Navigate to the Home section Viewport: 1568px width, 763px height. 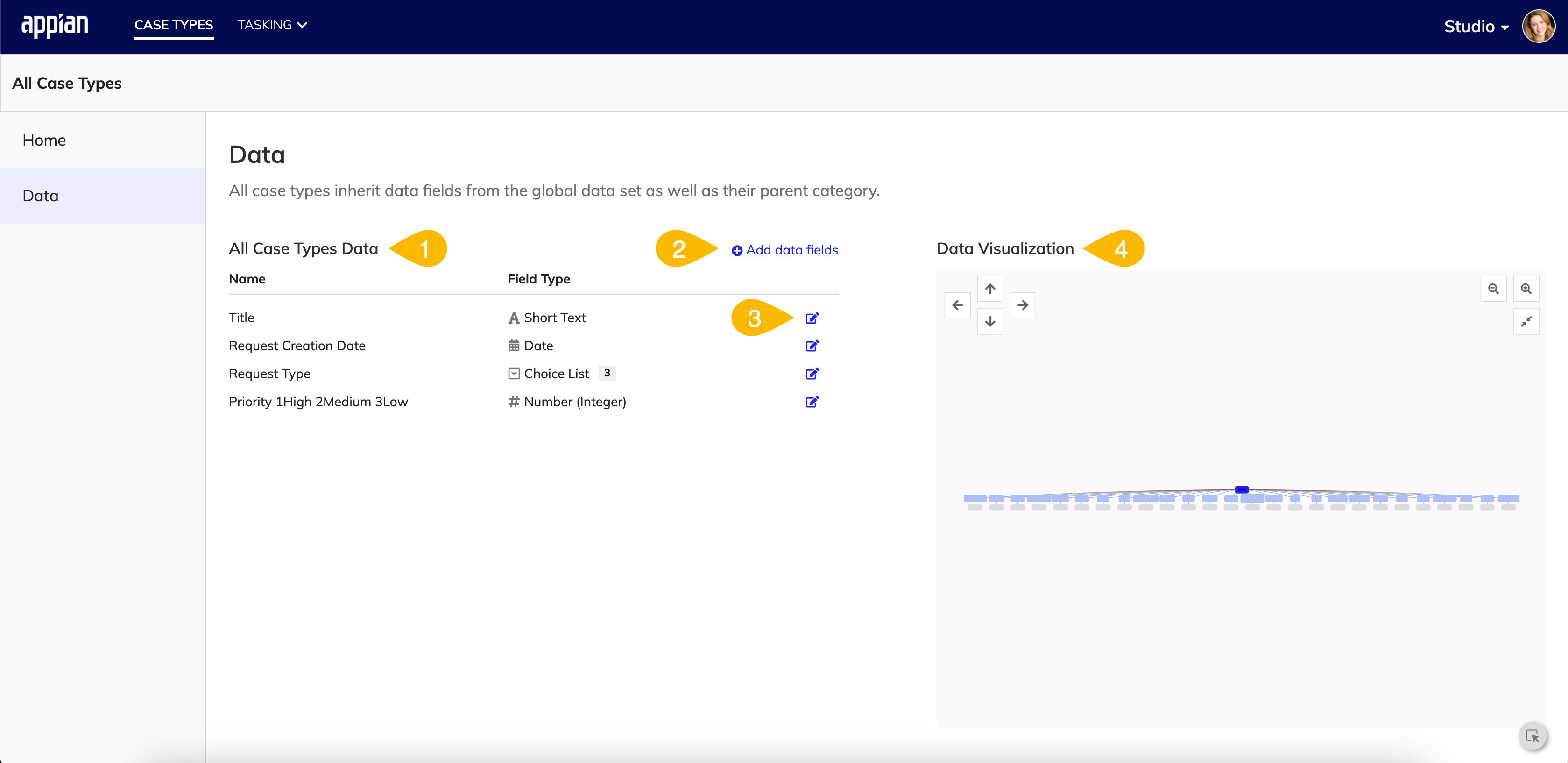[44, 139]
